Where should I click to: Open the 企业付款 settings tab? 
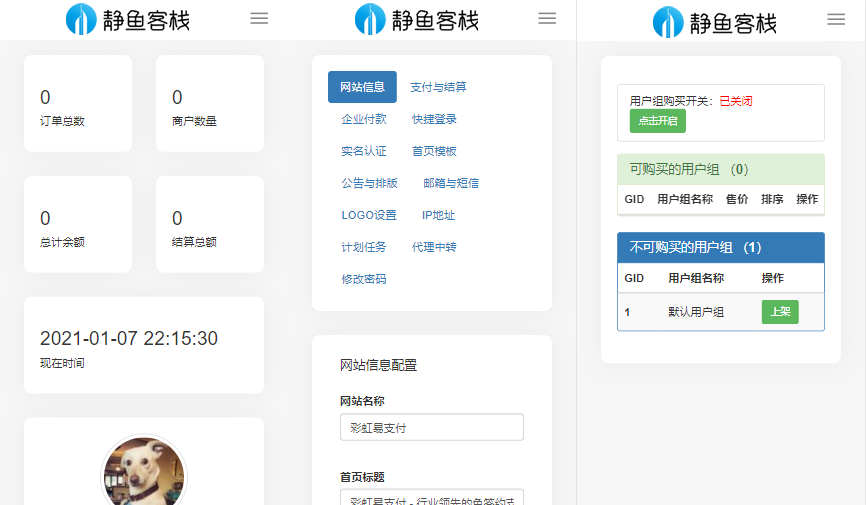click(364, 119)
